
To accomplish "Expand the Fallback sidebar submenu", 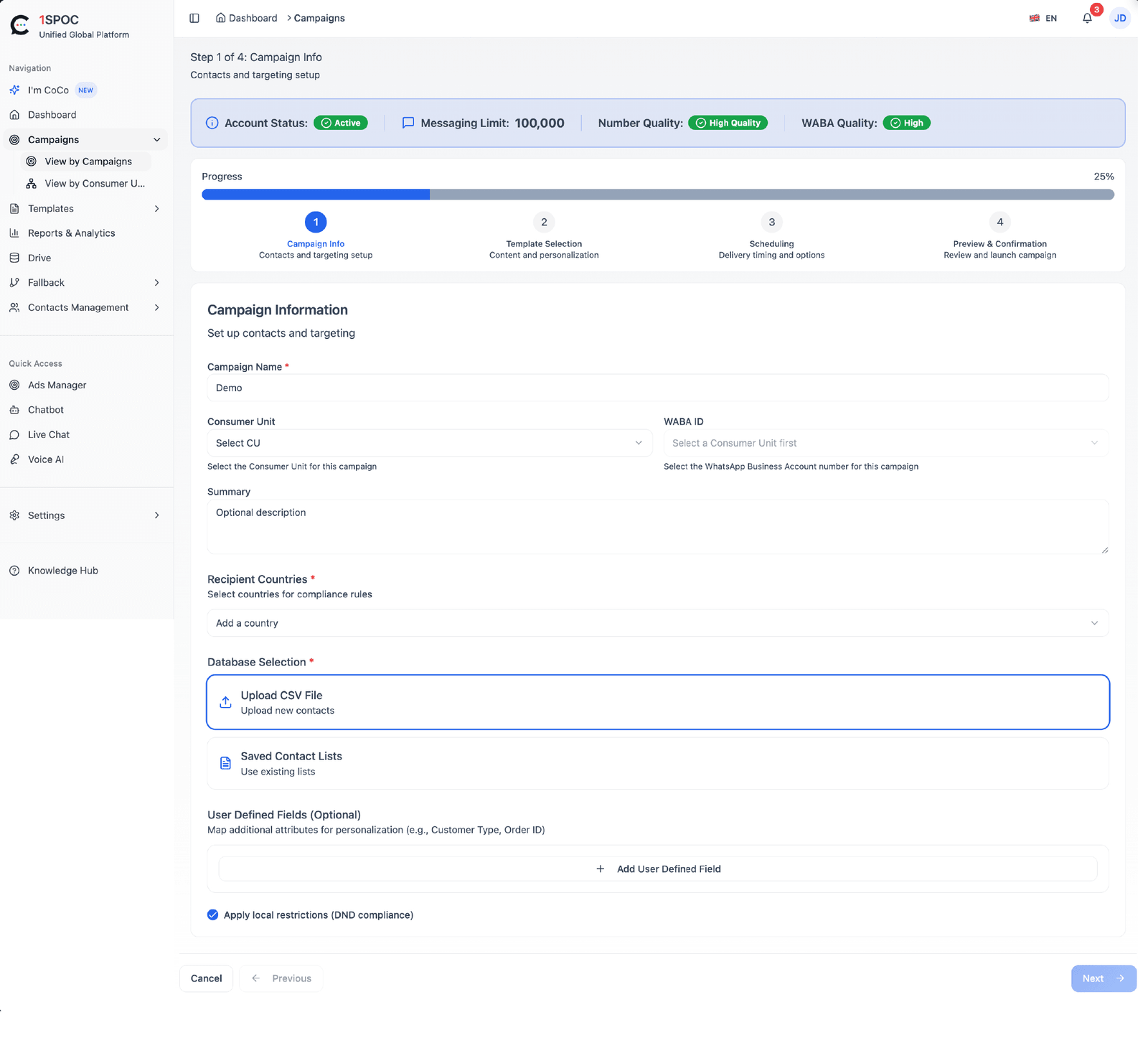I will click(157, 283).
